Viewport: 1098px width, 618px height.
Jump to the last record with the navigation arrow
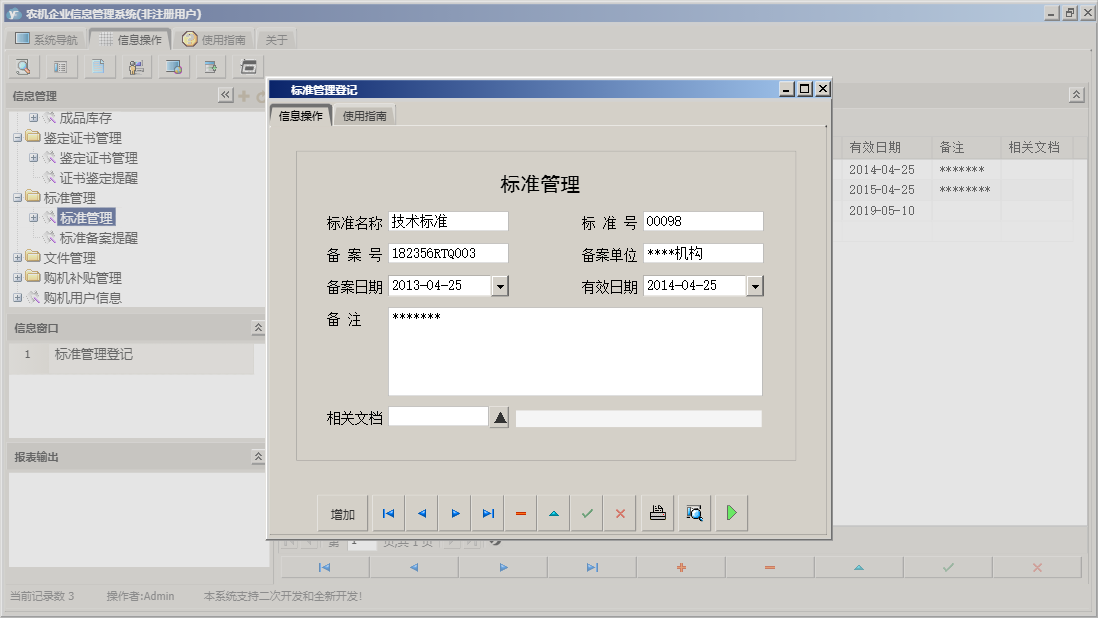click(488, 512)
